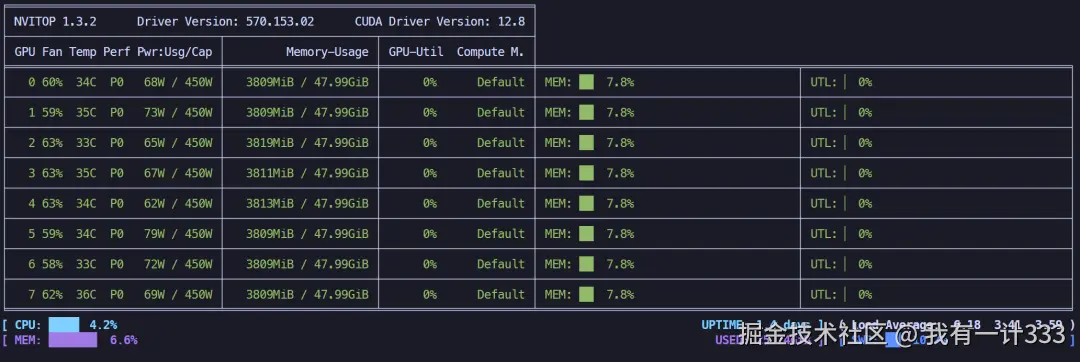Click GPU 5 power reading 79W / 450W
This screenshot has width=1080, height=362.
[x=178, y=233]
